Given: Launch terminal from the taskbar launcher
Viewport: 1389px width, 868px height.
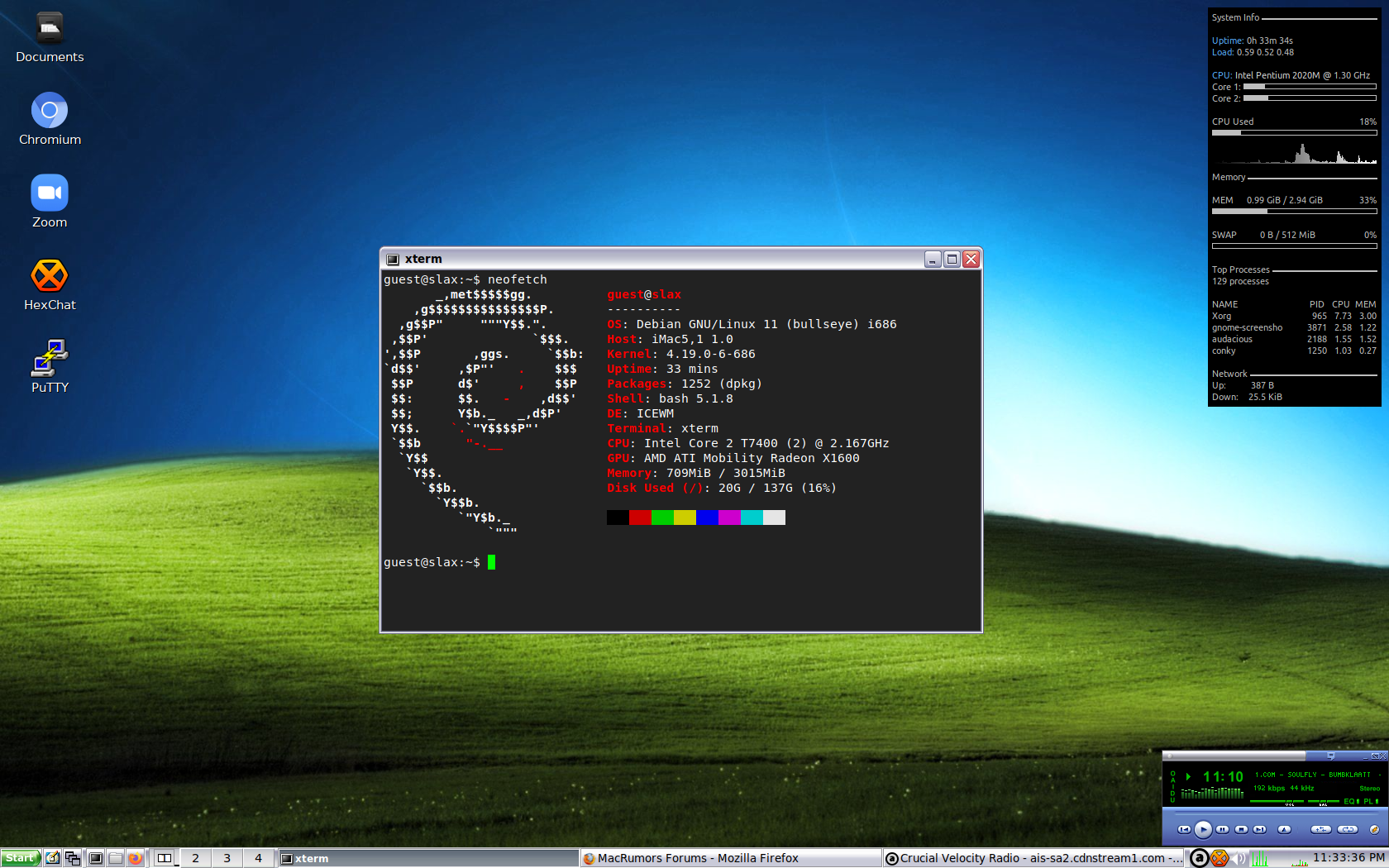Looking at the screenshot, I should coord(95,858).
